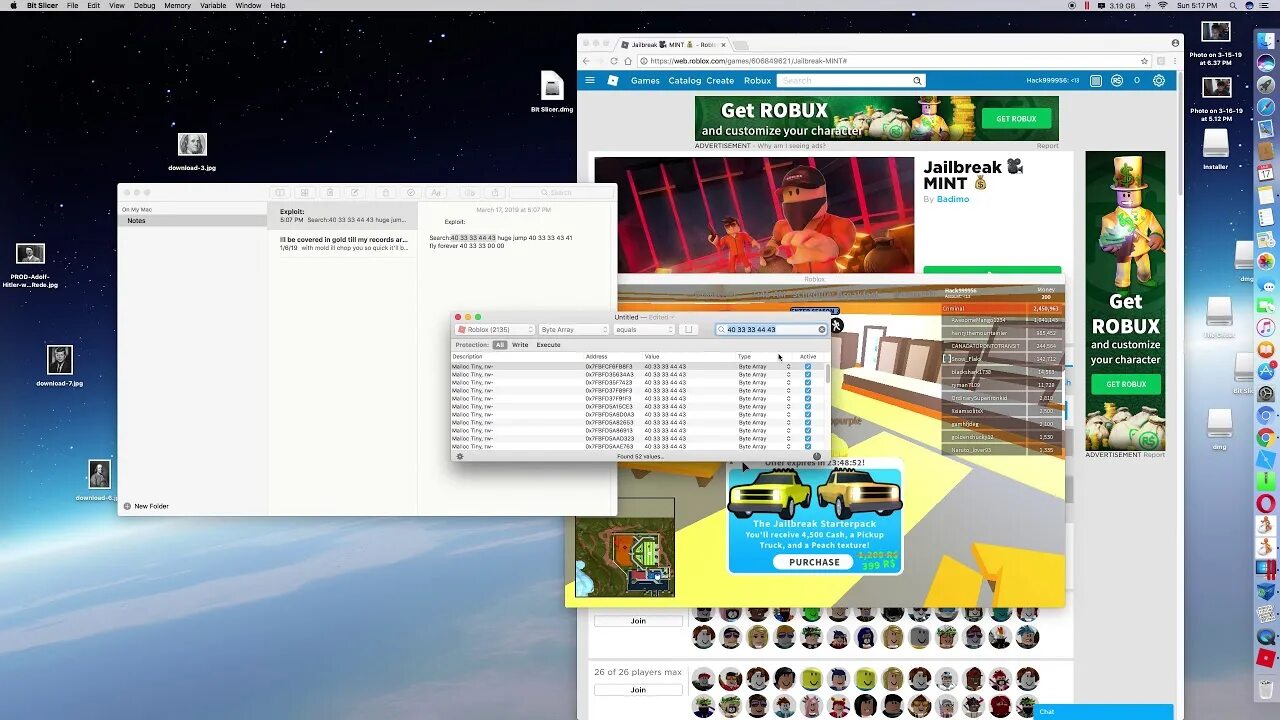1280x720 pixels.
Task: Open Untitled document title dropdown arrow
Action: coord(671,317)
